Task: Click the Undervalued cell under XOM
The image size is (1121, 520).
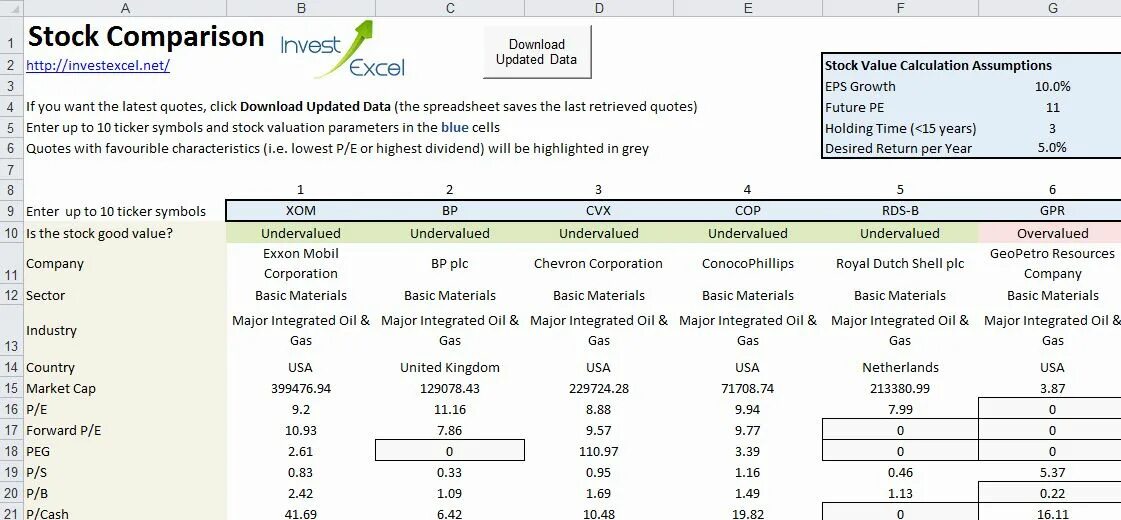Action: (x=301, y=233)
